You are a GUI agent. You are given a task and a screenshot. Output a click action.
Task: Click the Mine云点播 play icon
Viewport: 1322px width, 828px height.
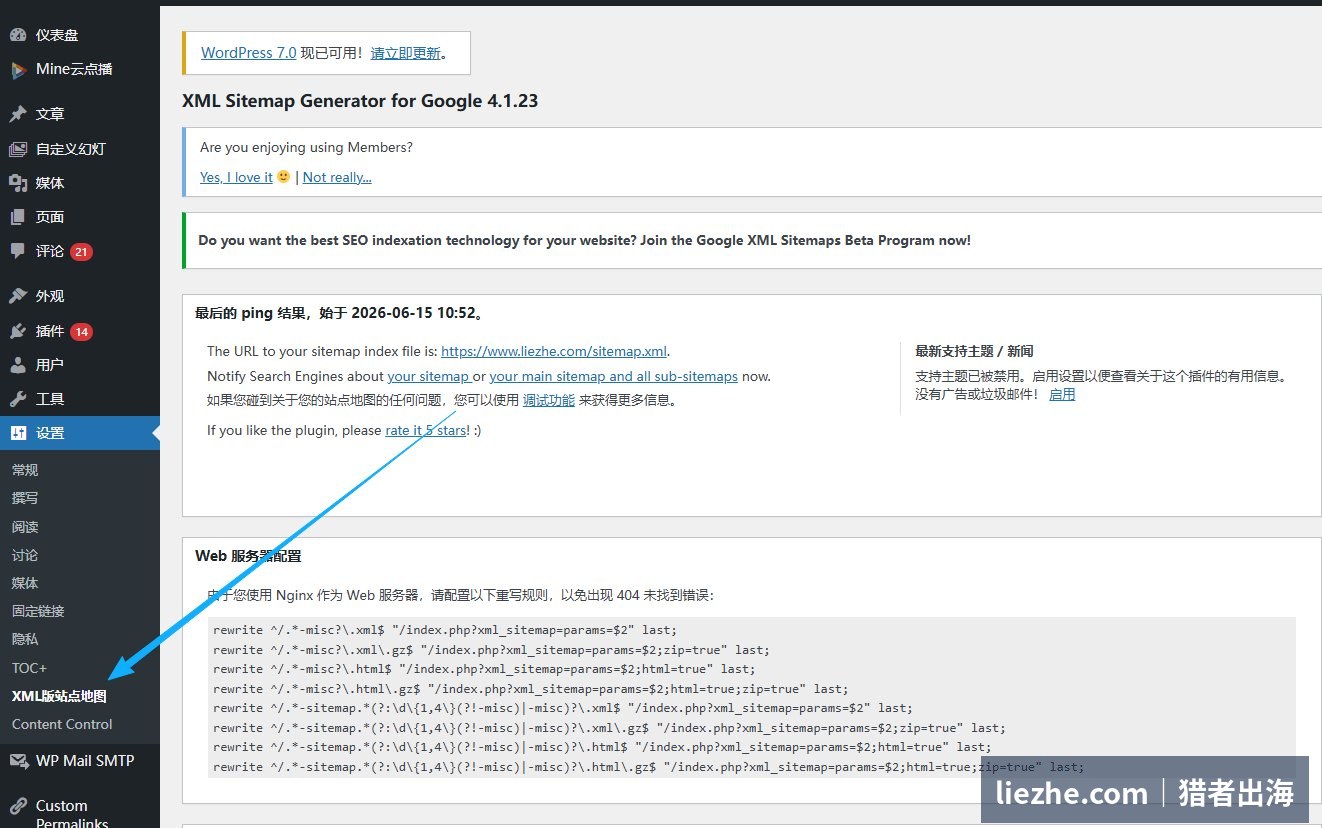(x=18, y=70)
